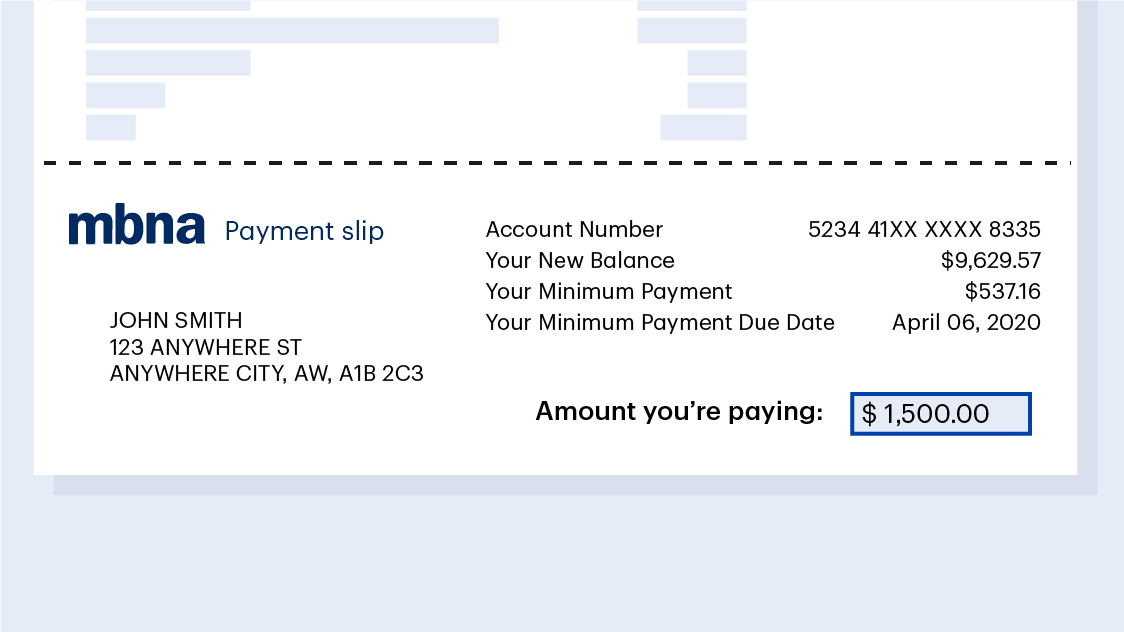Image resolution: width=1124 pixels, height=632 pixels.
Task: Click the dashed tear-off line above the slip
Action: click(x=556, y=162)
